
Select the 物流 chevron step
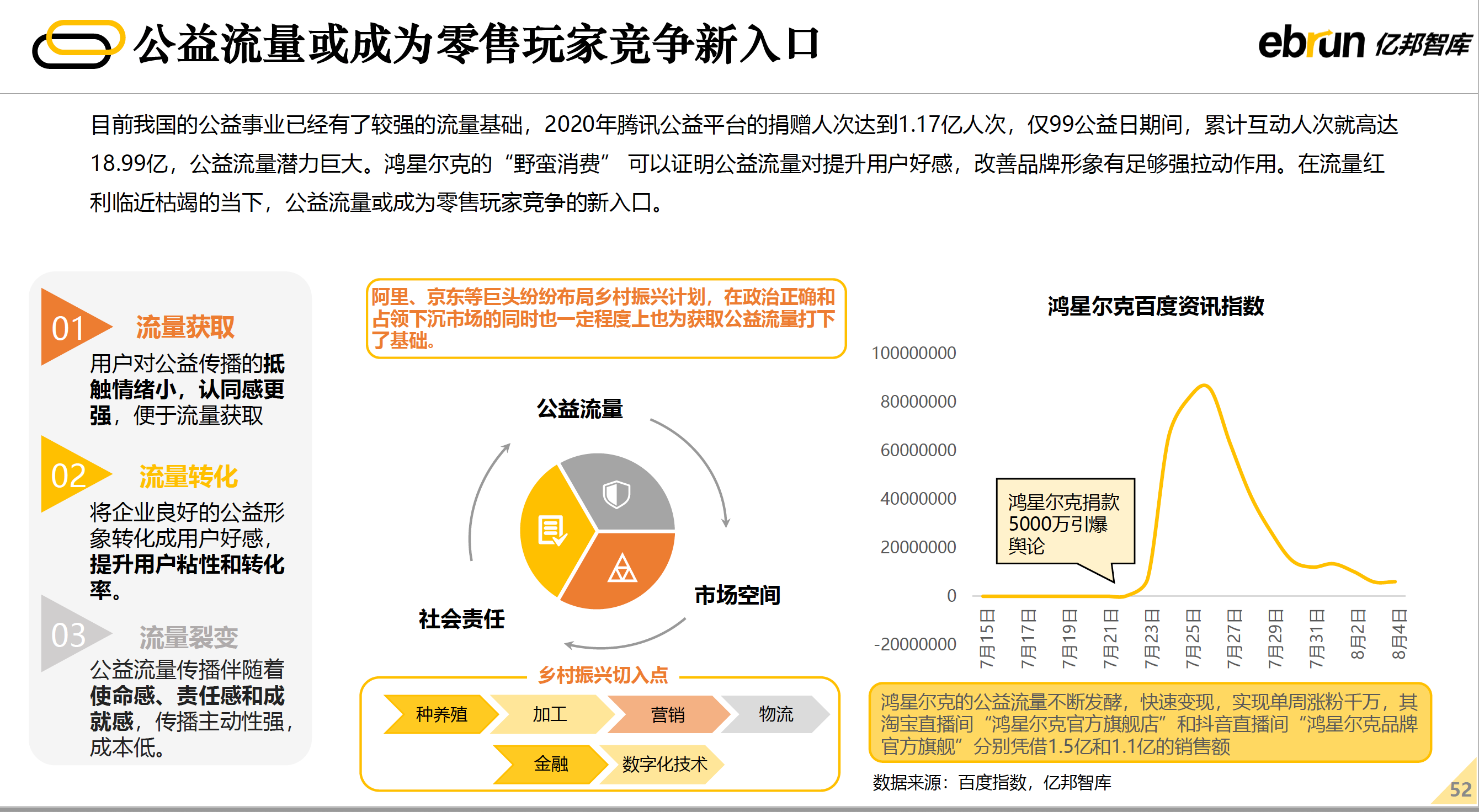click(776, 714)
